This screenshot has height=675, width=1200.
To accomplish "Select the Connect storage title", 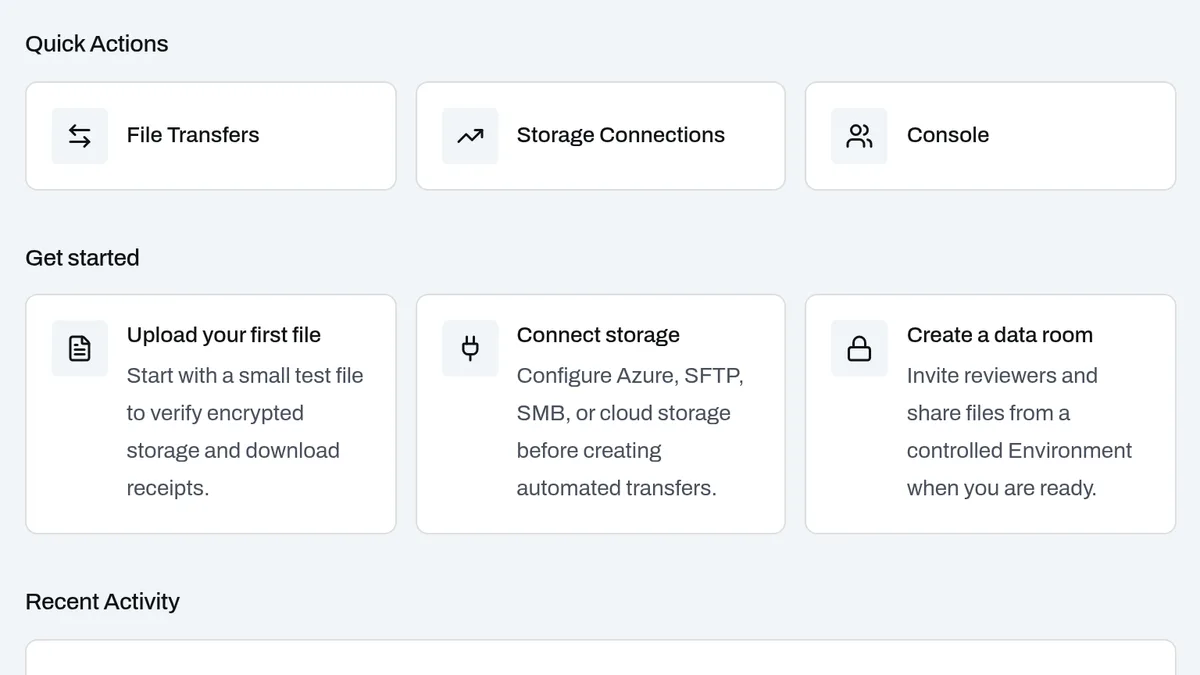I will pos(598,335).
